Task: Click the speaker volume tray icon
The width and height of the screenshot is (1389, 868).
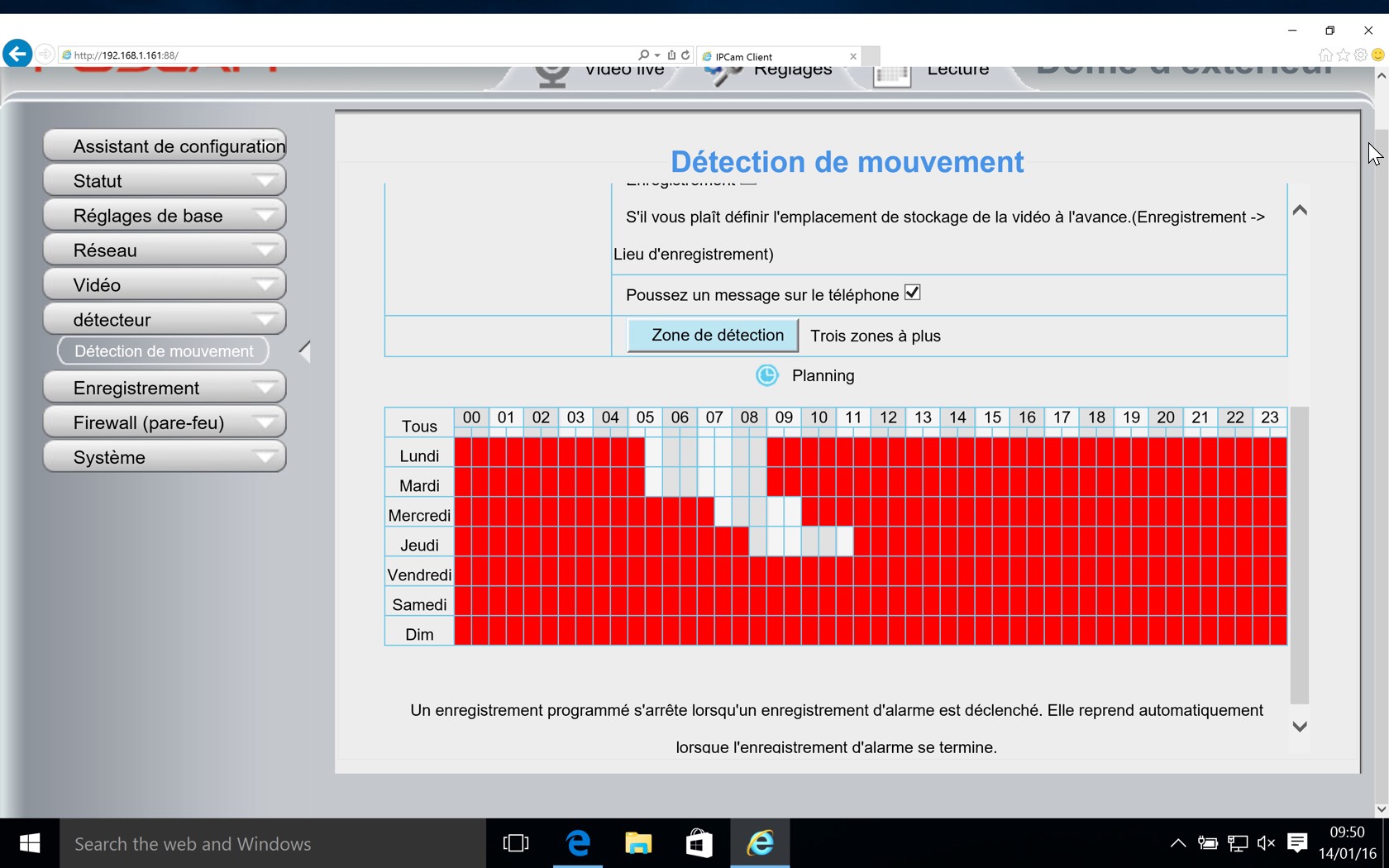Action: (1265, 843)
